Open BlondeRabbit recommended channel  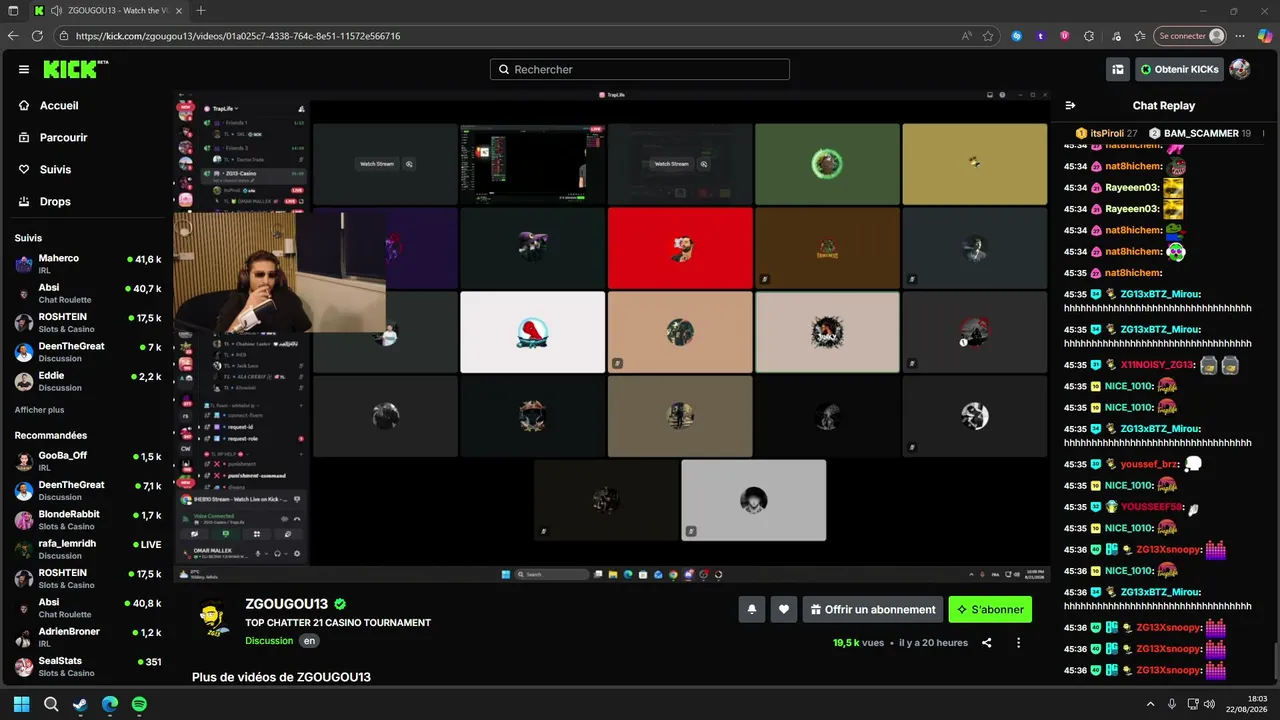pos(87,520)
